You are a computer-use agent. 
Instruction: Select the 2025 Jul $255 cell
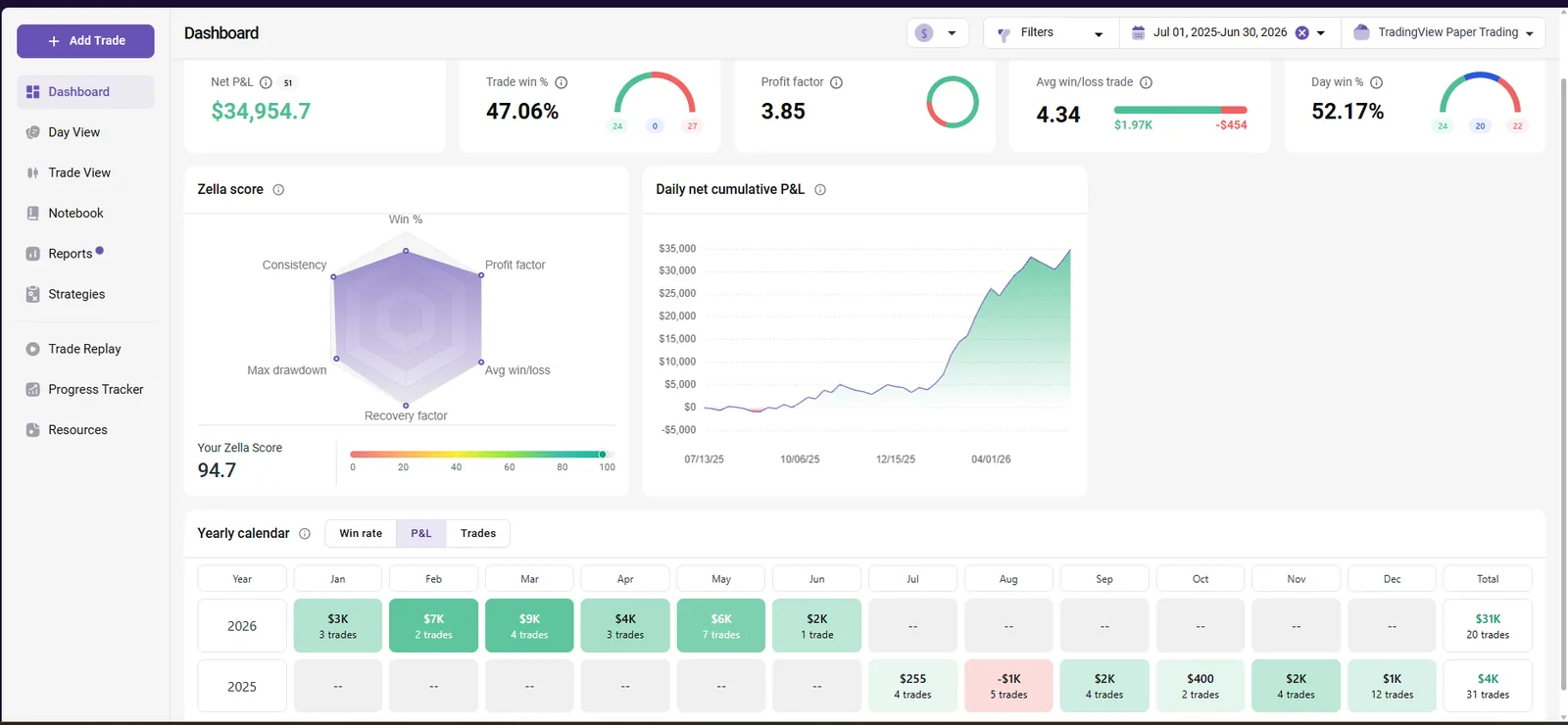click(912, 686)
